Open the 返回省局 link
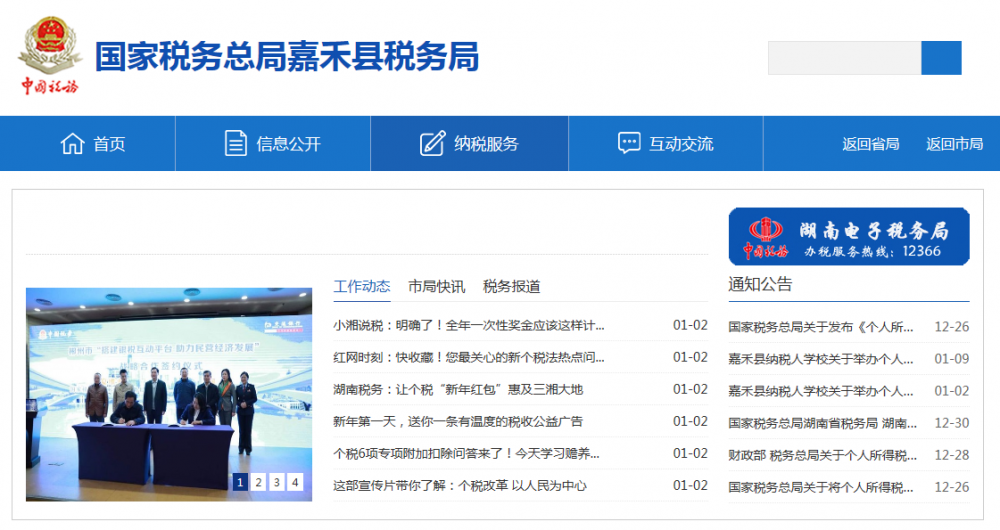 pos(870,144)
